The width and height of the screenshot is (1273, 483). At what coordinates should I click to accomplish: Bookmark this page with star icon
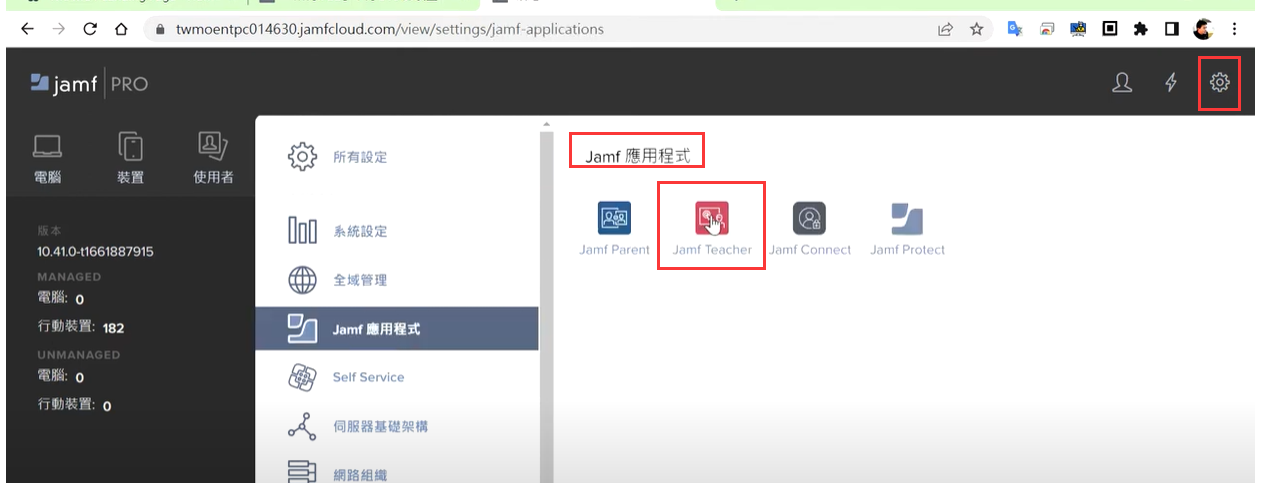pos(976,29)
